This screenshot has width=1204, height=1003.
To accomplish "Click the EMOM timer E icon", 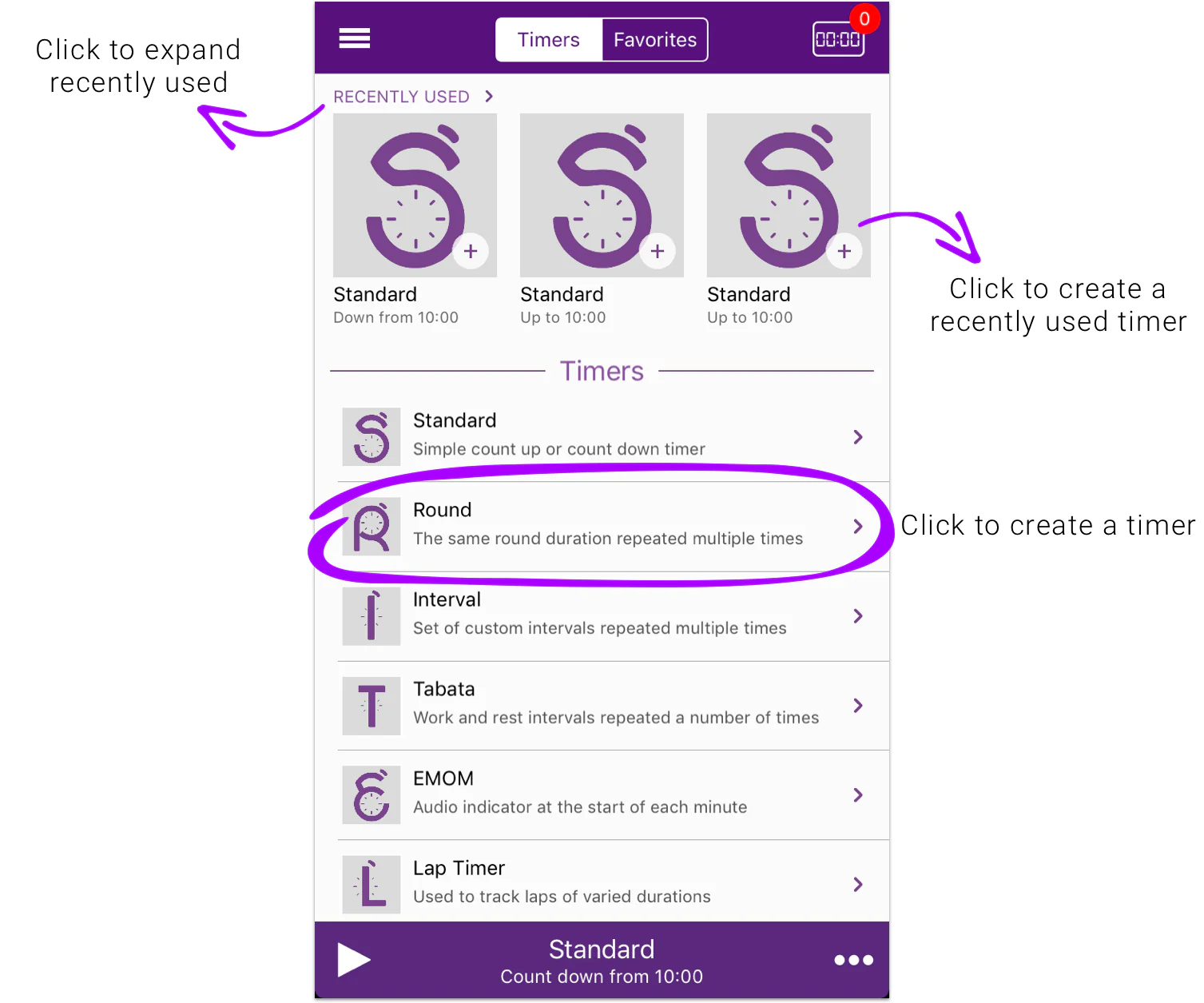I will click(372, 795).
